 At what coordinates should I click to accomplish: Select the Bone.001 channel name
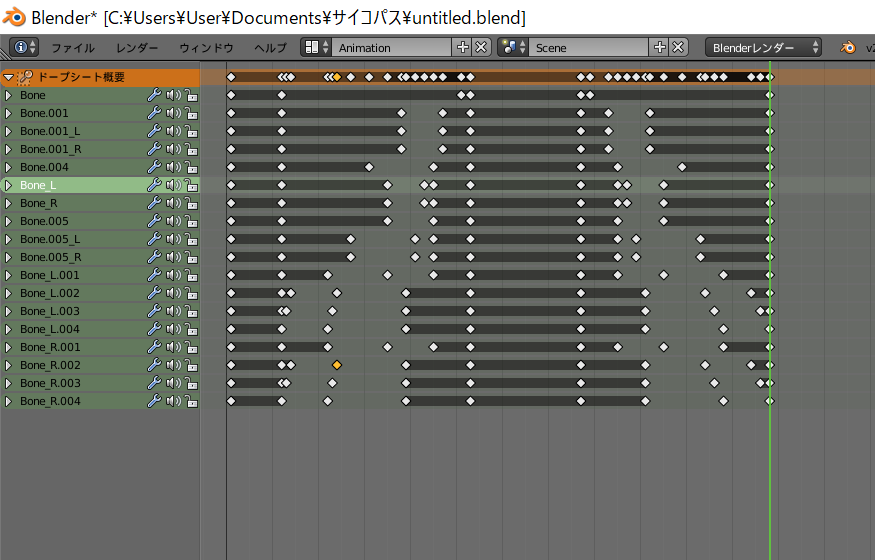[44, 113]
